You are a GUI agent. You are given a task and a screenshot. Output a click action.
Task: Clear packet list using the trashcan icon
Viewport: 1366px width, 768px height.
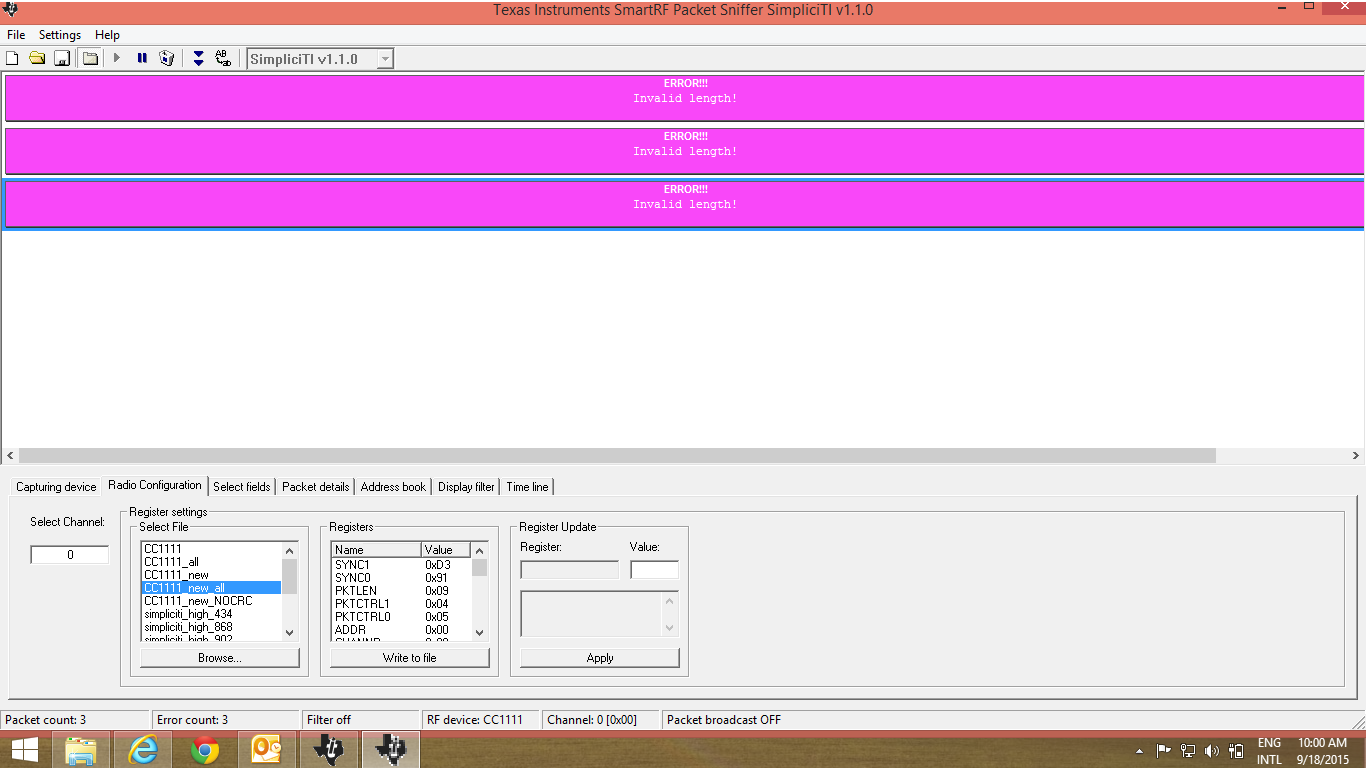click(167, 57)
